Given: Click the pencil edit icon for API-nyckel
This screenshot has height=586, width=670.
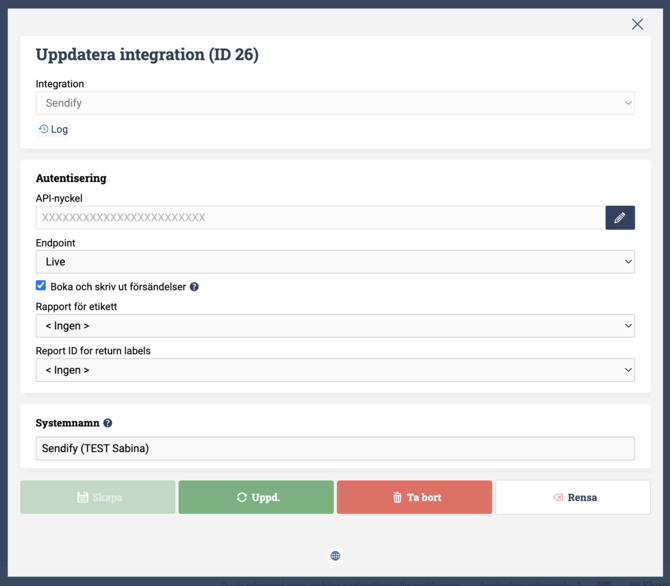Looking at the screenshot, I should tap(620, 218).
